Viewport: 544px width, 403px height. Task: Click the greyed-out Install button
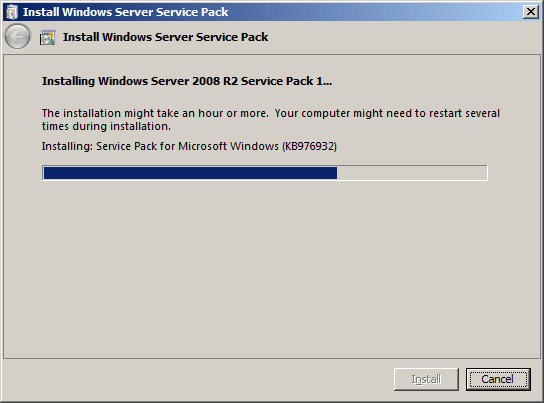[x=426, y=379]
